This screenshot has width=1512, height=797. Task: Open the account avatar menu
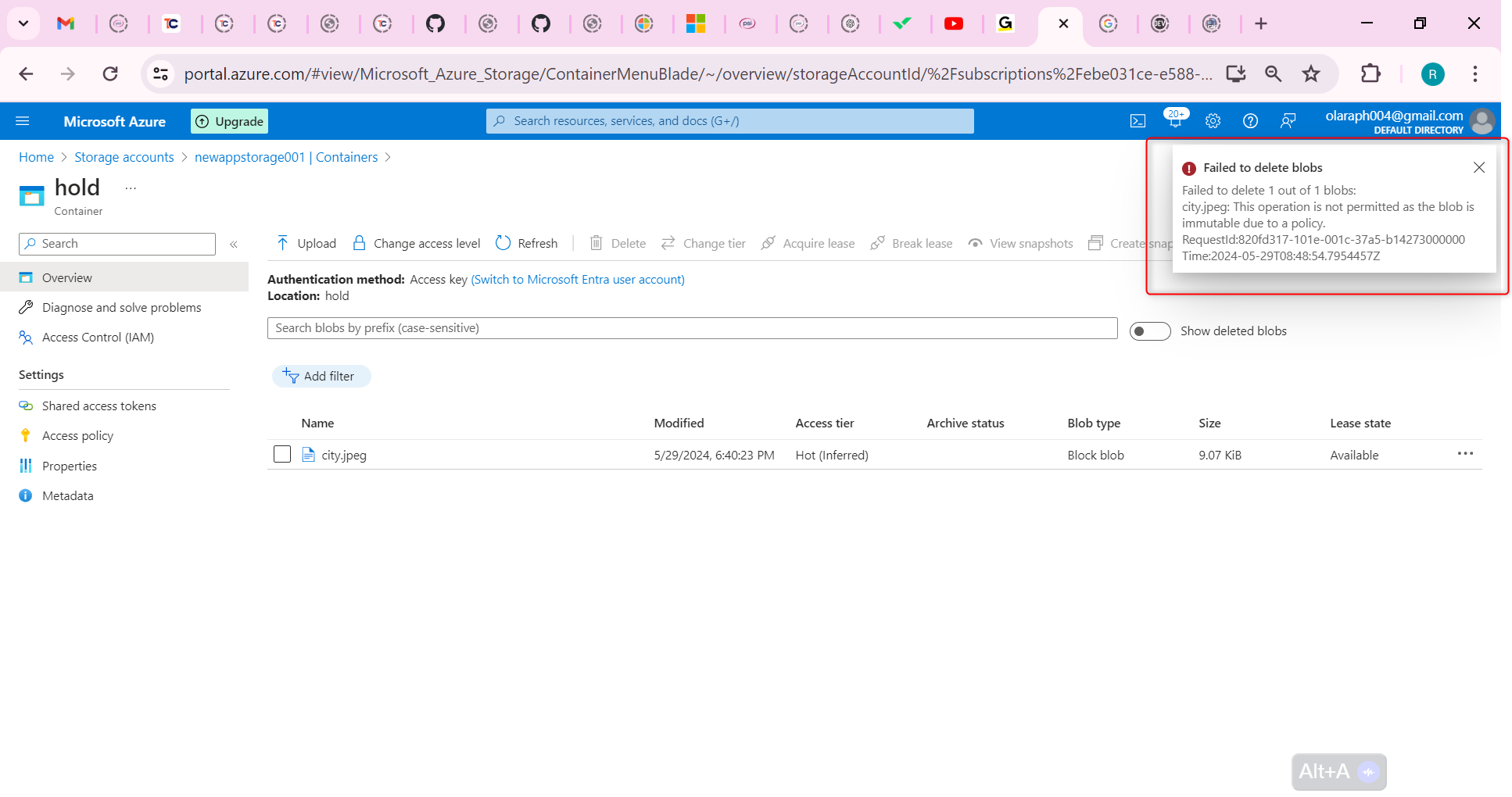1482,121
